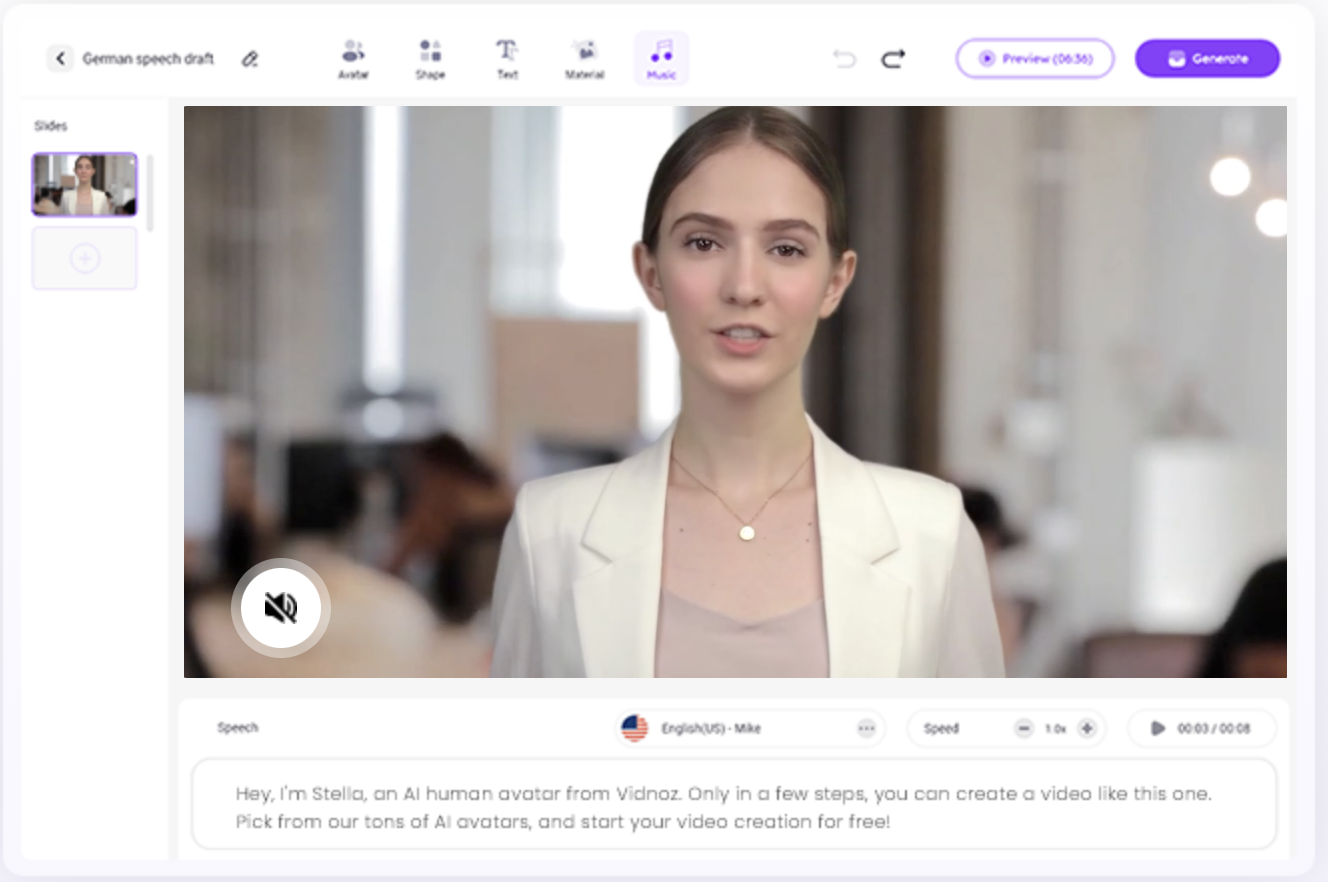
Task: Rename the German speech draft project
Action: point(250,59)
